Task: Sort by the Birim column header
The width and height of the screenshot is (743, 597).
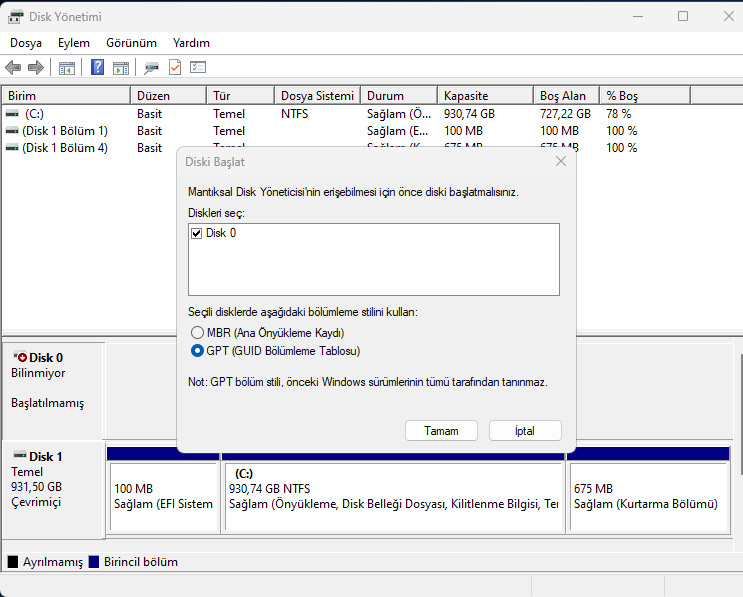Action: [66, 96]
